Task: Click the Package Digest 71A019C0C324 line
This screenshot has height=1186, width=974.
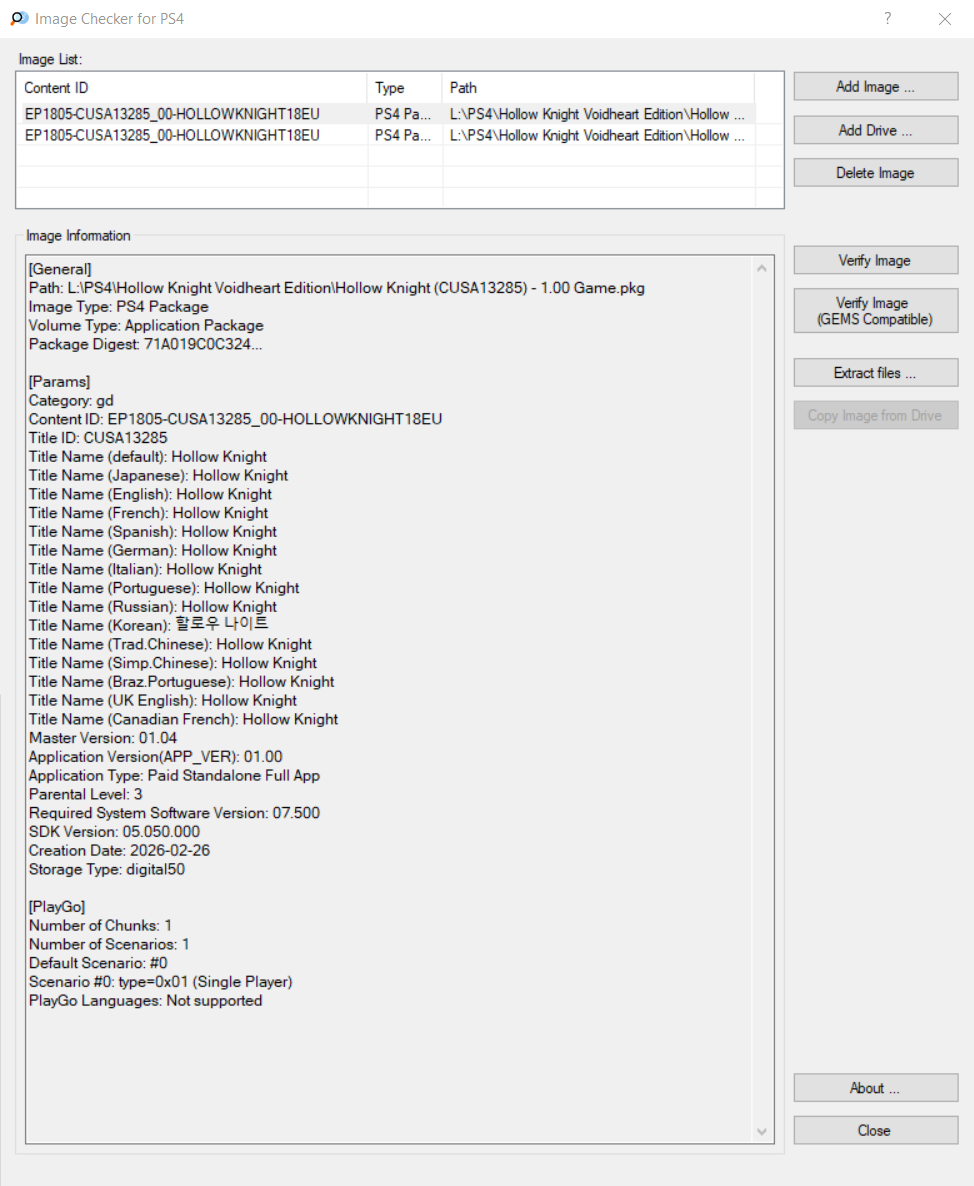Action: [145, 344]
